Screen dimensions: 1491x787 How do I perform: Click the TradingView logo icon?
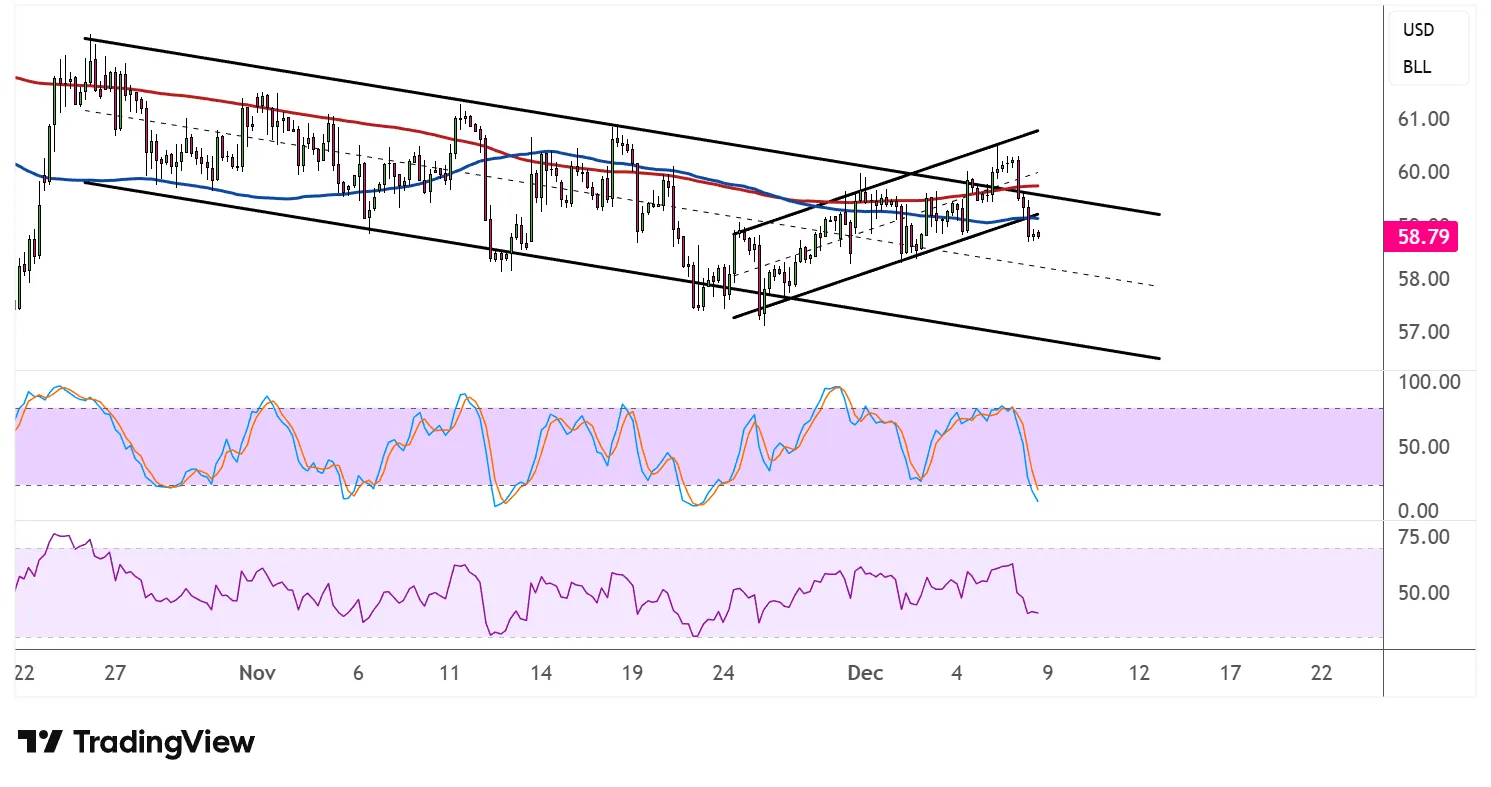point(40,742)
